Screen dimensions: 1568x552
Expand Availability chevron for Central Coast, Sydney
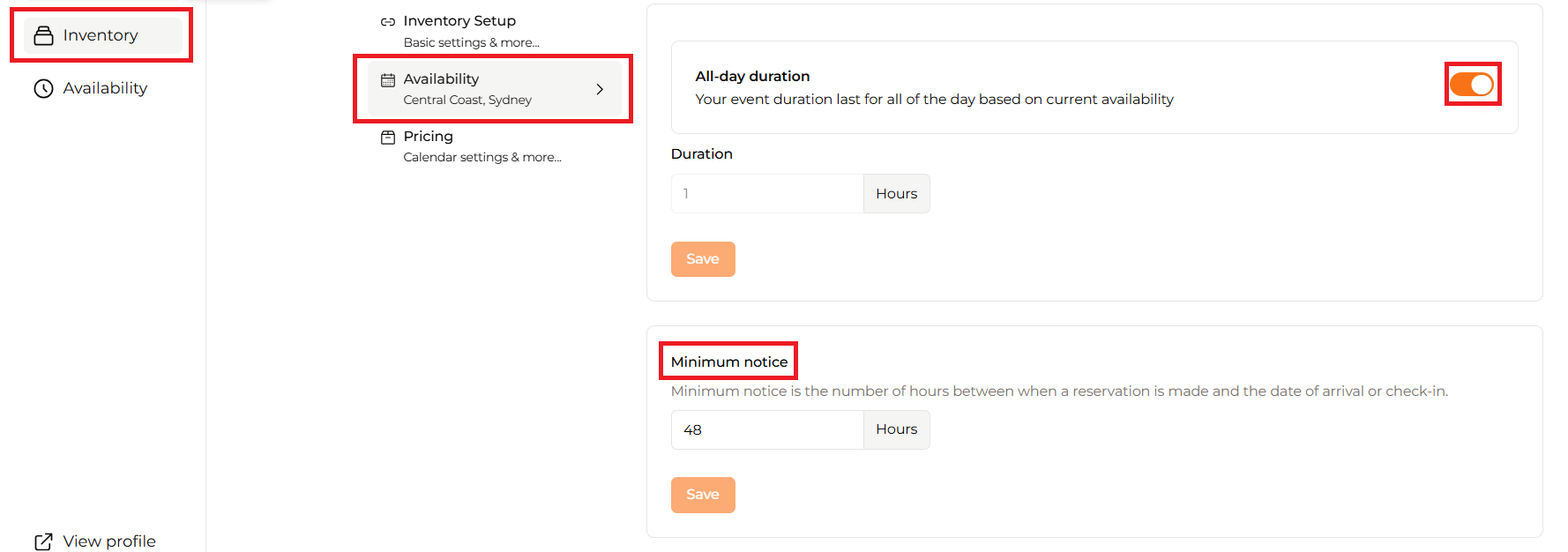point(600,89)
